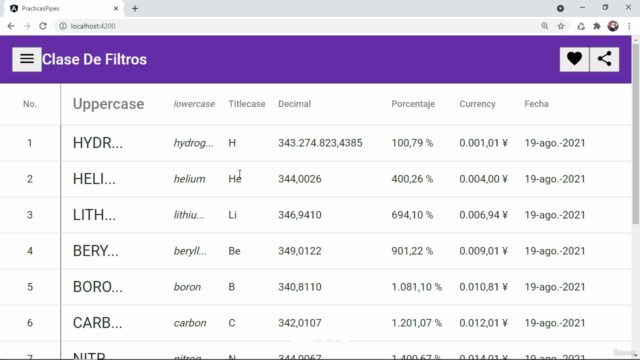Click currency value 0.010,81 ¥
Viewport: 640px width, 360px height.
(x=484, y=287)
